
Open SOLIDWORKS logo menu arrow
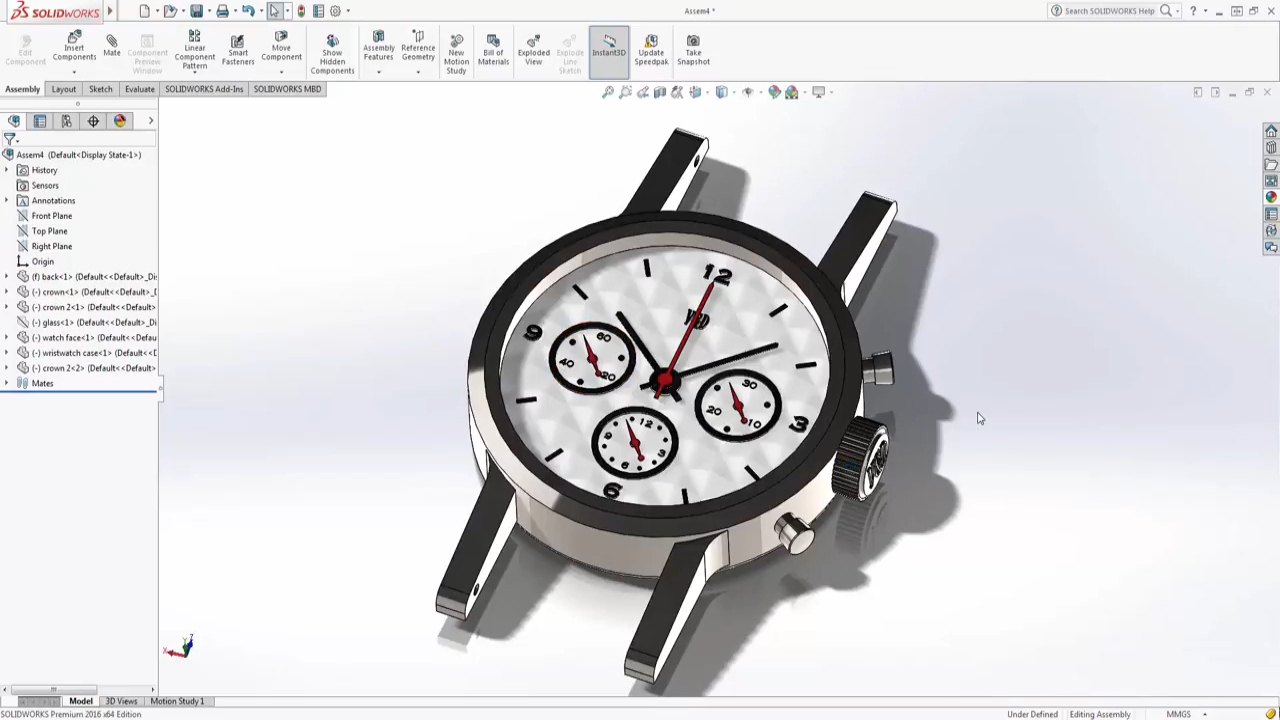click(110, 12)
